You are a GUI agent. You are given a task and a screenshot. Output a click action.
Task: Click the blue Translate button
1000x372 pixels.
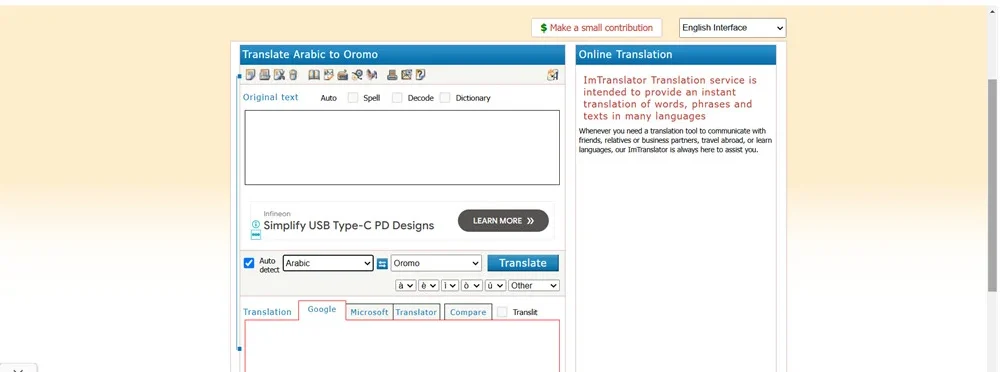(523, 263)
